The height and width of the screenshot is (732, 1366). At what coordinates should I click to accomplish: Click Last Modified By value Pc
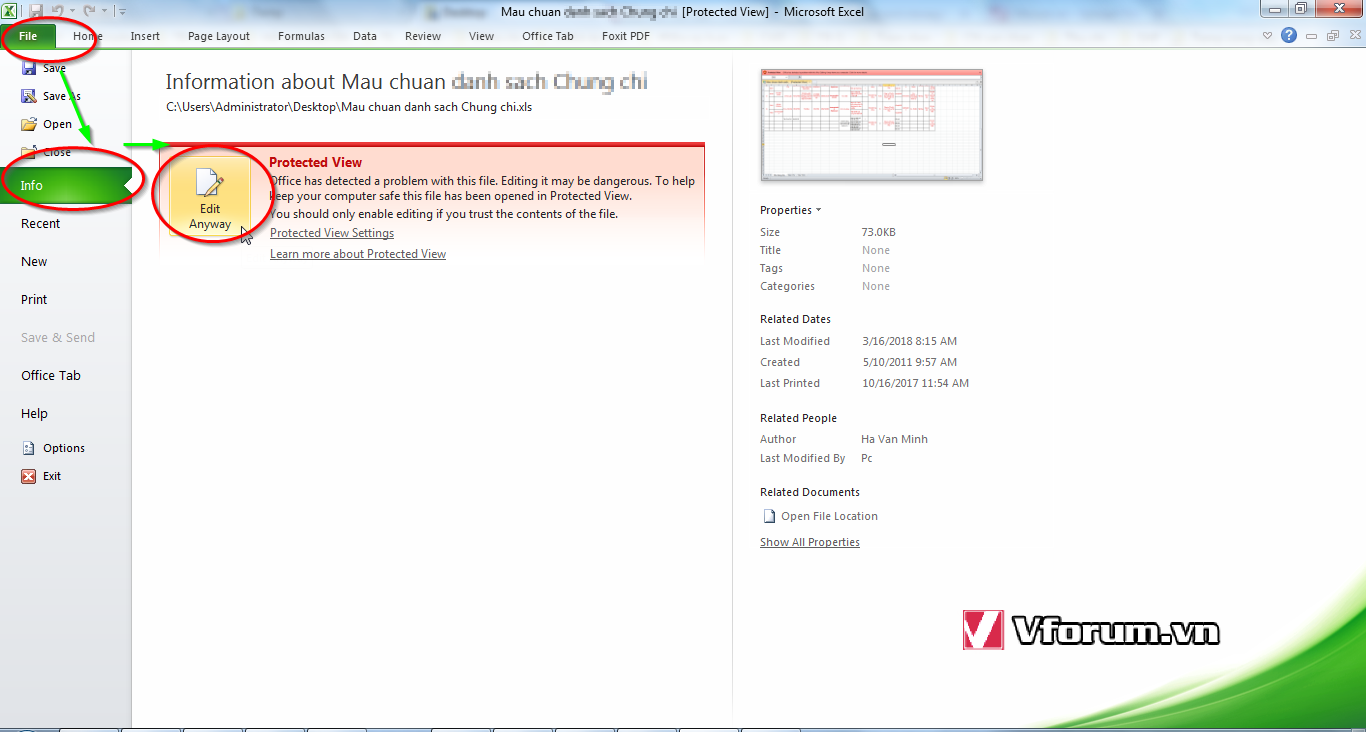coord(867,458)
